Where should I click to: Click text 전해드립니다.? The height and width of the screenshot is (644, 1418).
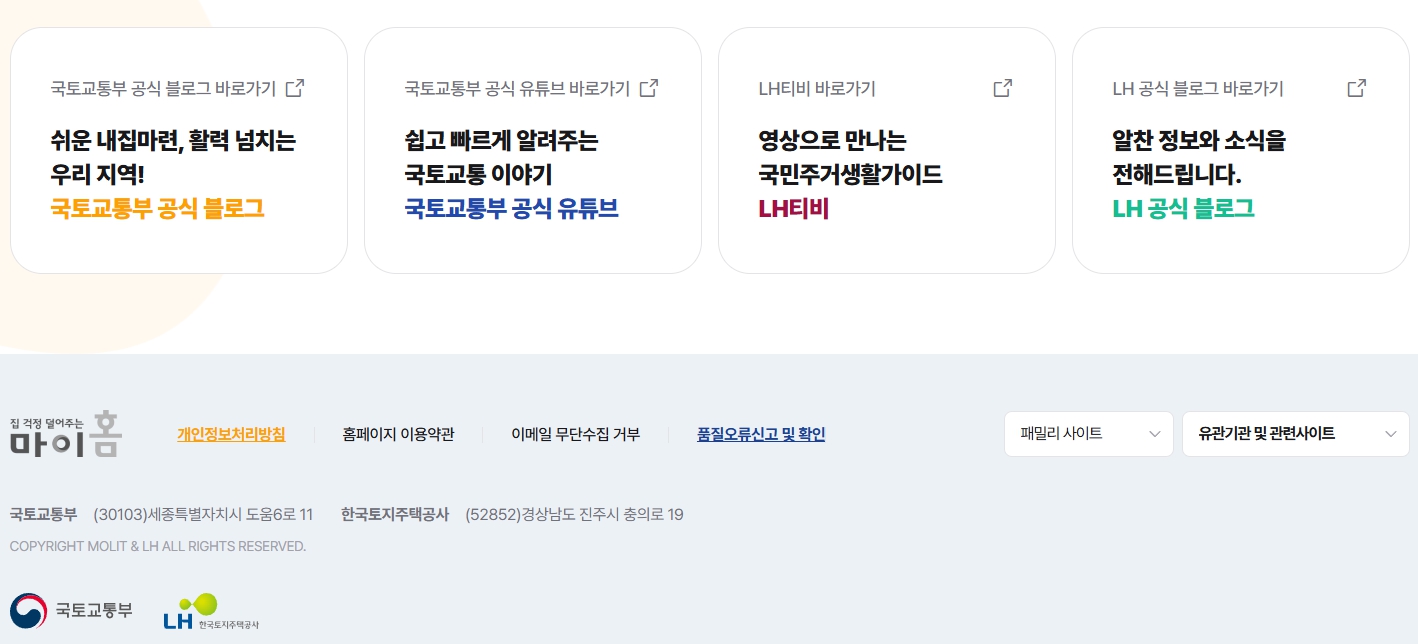click(1177, 174)
